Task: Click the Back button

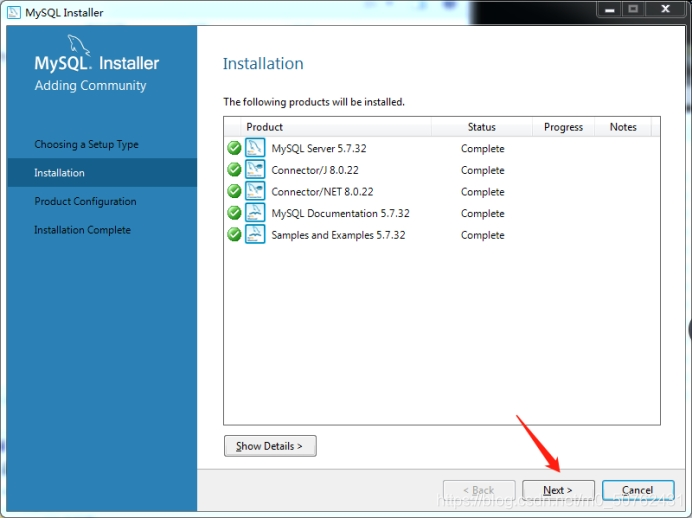Action: (479, 490)
